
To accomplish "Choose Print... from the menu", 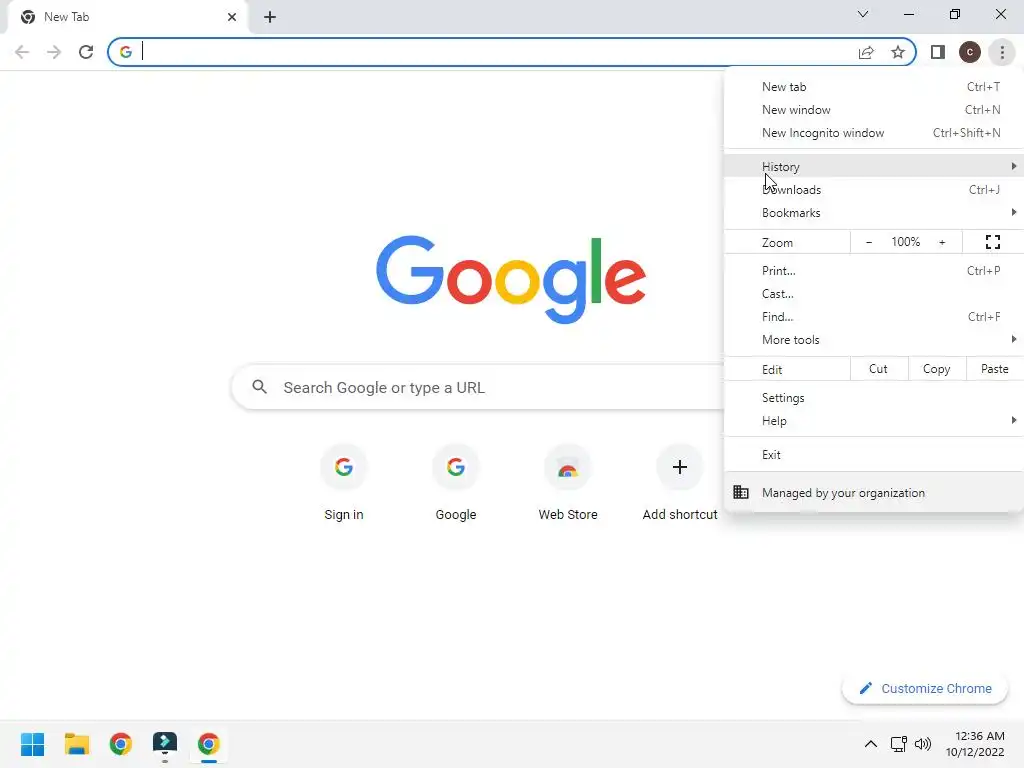I will point(874,270).
